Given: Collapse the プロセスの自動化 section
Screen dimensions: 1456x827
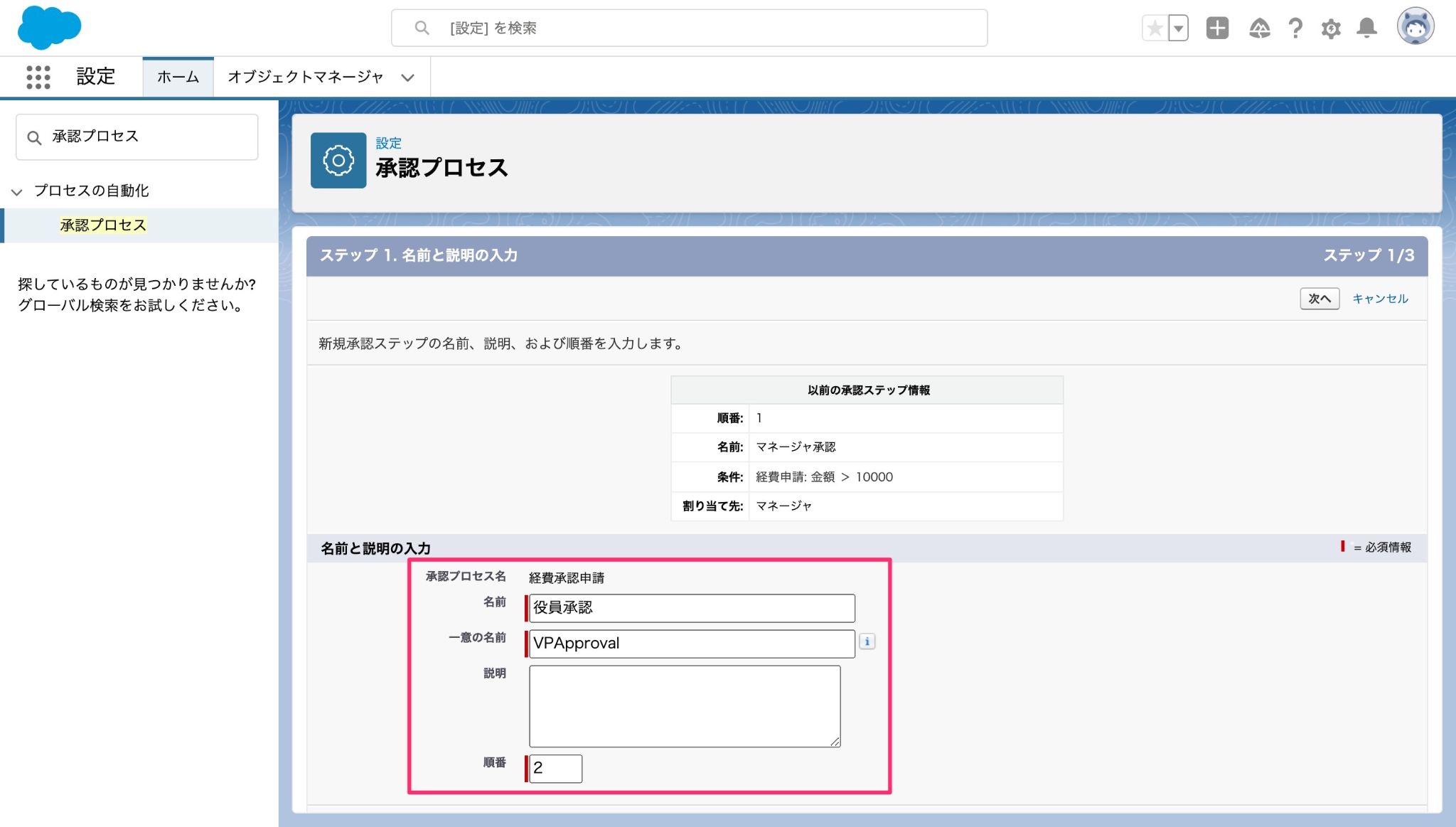Looking at the screenshot, I should coord(17,191).
